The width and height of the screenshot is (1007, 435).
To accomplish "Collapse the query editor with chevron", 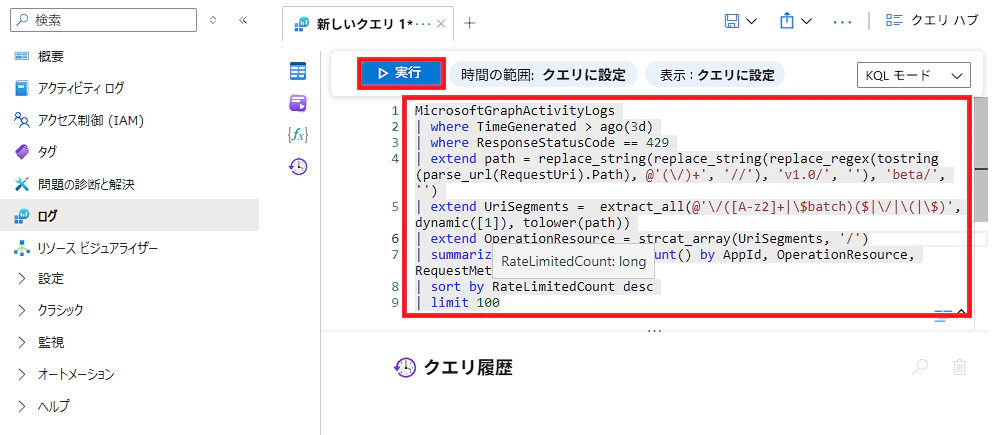I will (x=961, y=313).
